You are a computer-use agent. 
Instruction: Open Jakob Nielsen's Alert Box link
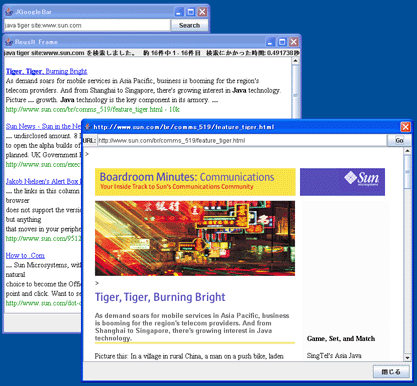pos(44,181)
